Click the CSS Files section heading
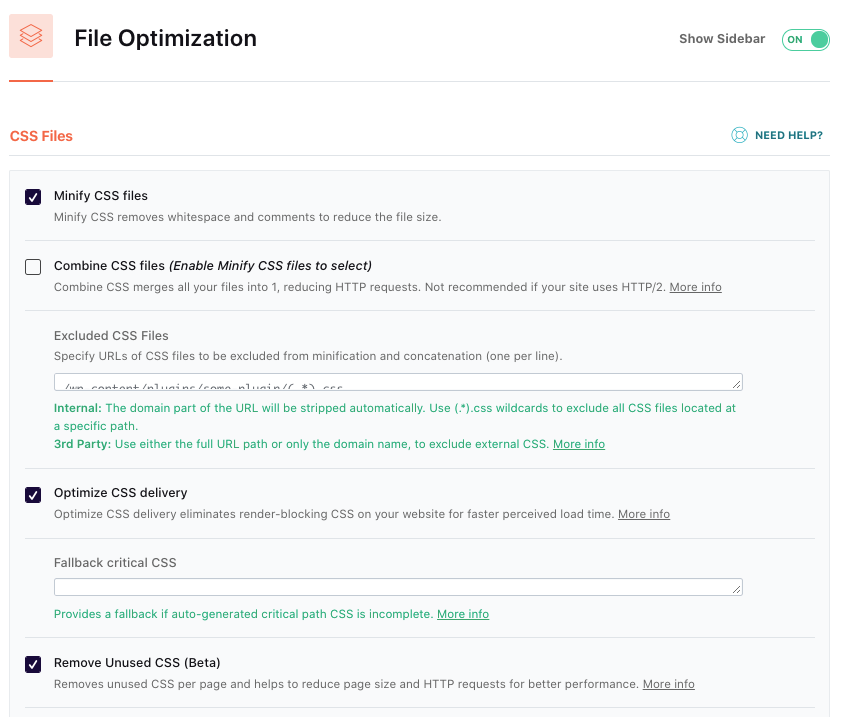843x717 pixels. [x=41, y=136]
